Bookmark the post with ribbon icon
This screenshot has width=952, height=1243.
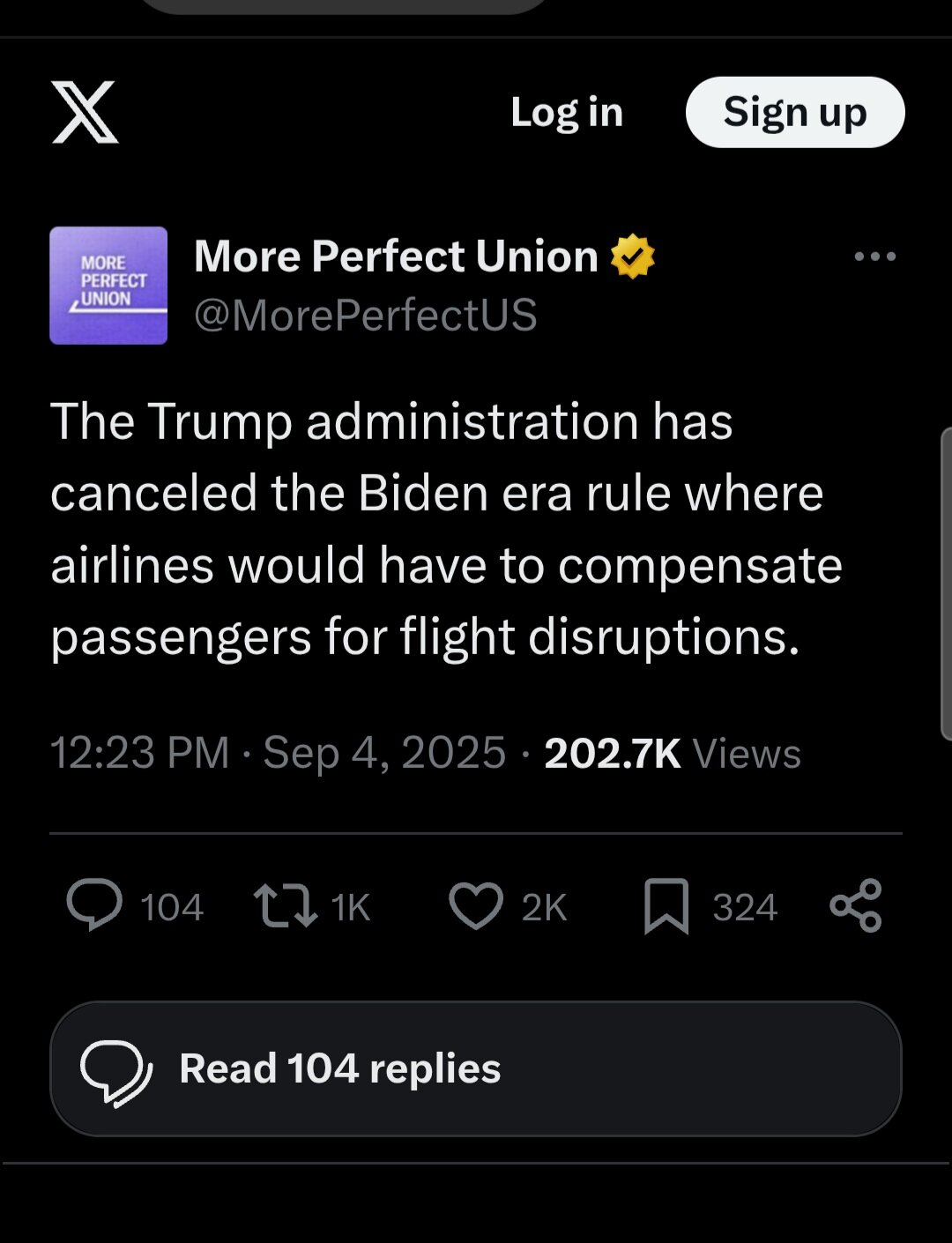[x=666, y=906]
